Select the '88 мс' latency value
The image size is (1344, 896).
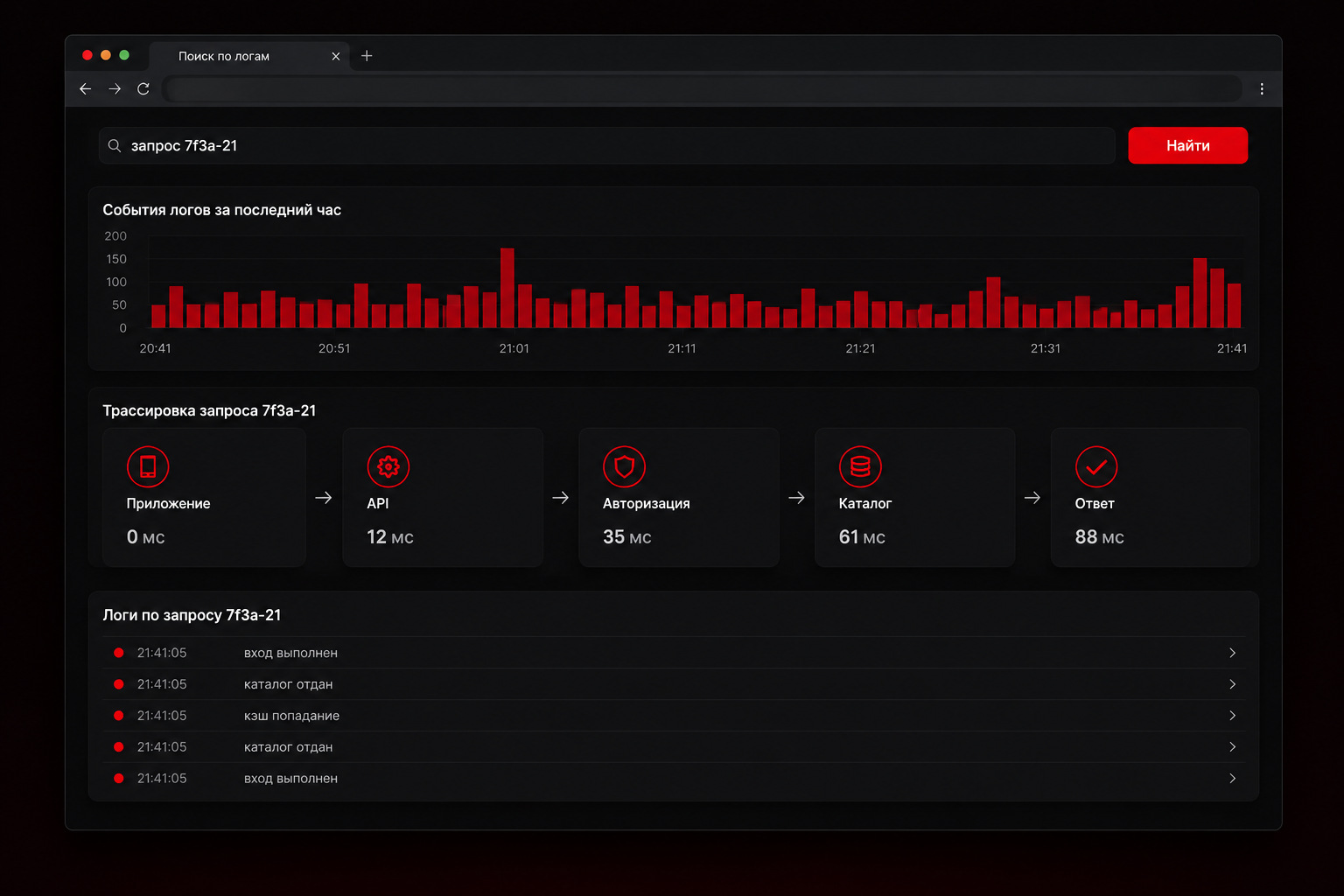click(x=1099, y=537)
